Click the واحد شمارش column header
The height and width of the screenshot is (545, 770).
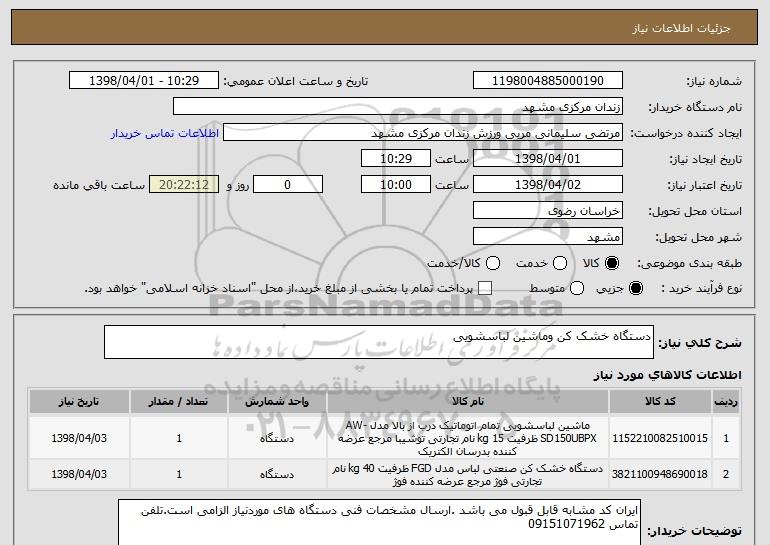[x=277, y=402]
